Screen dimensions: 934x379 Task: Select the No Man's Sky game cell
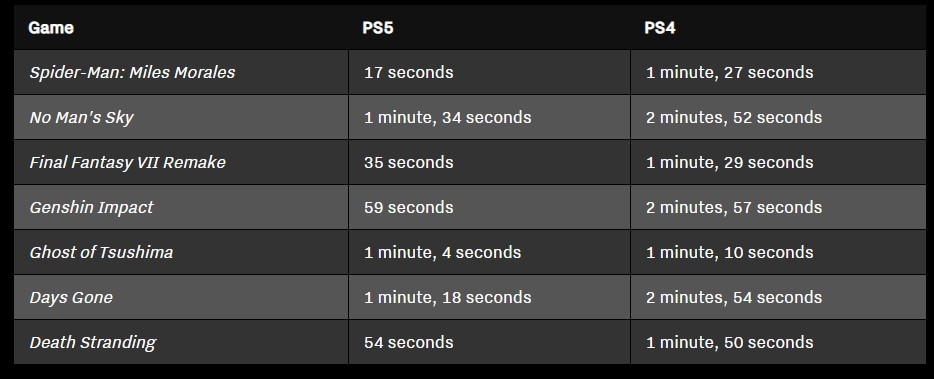181,117
